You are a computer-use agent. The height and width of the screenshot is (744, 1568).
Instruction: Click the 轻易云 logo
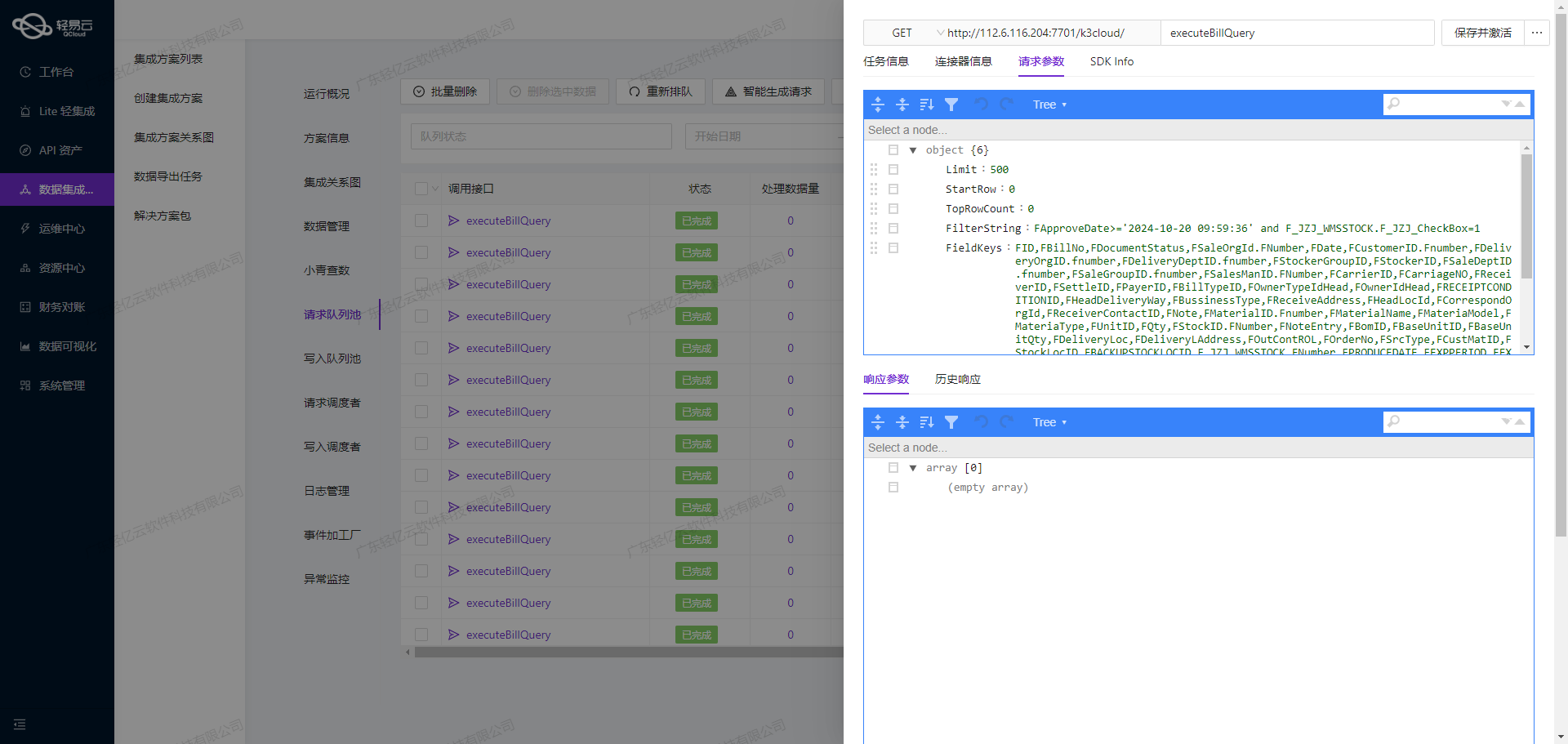pyautogui.click(x=53, y=26)
